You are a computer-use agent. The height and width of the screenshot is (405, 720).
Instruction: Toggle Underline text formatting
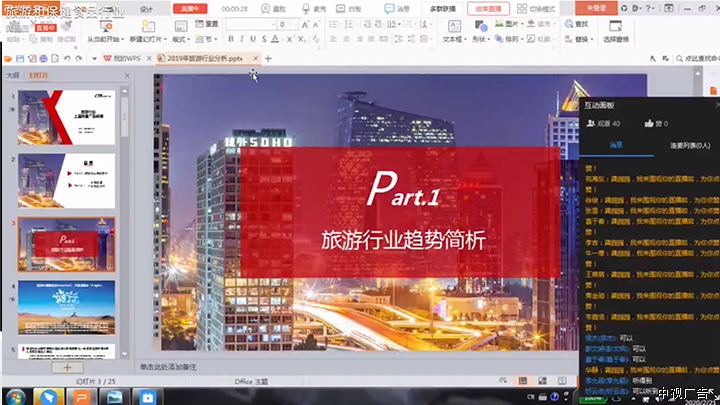pyautogui.click(x=253, y=39)
